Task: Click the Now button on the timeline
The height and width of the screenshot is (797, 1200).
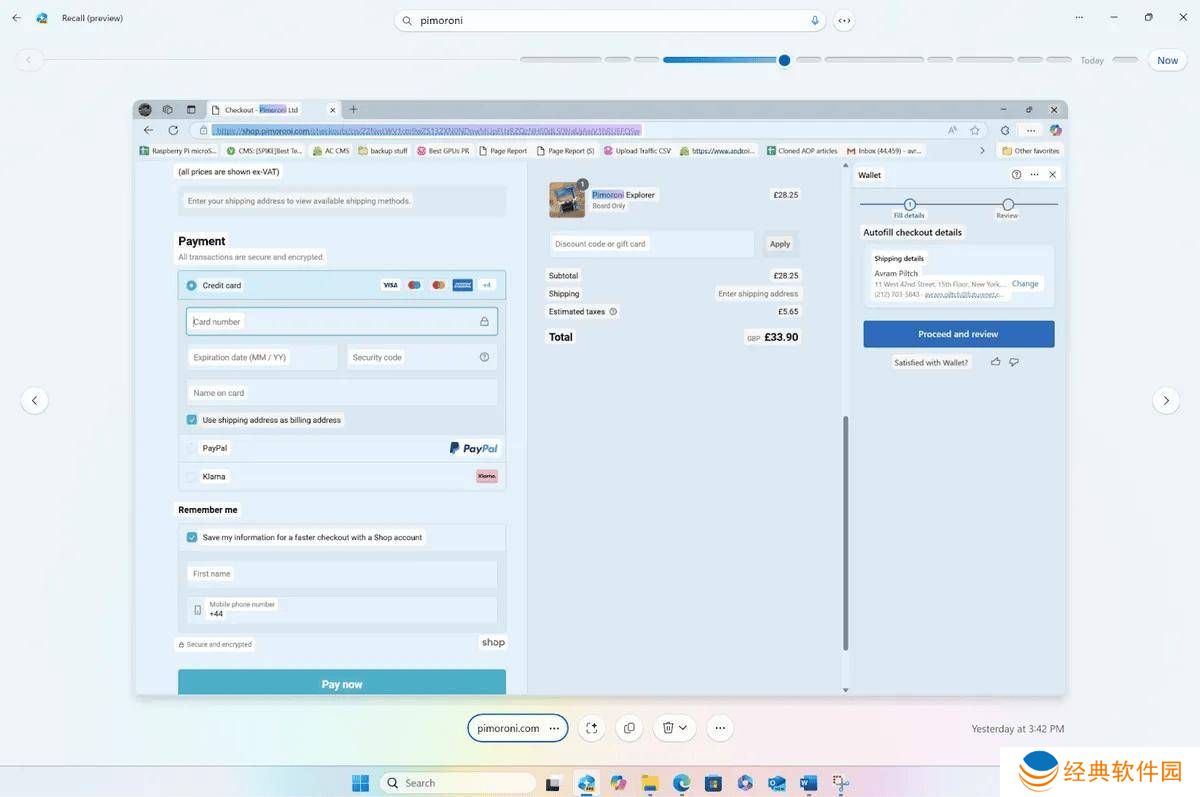Action: 1167,60
